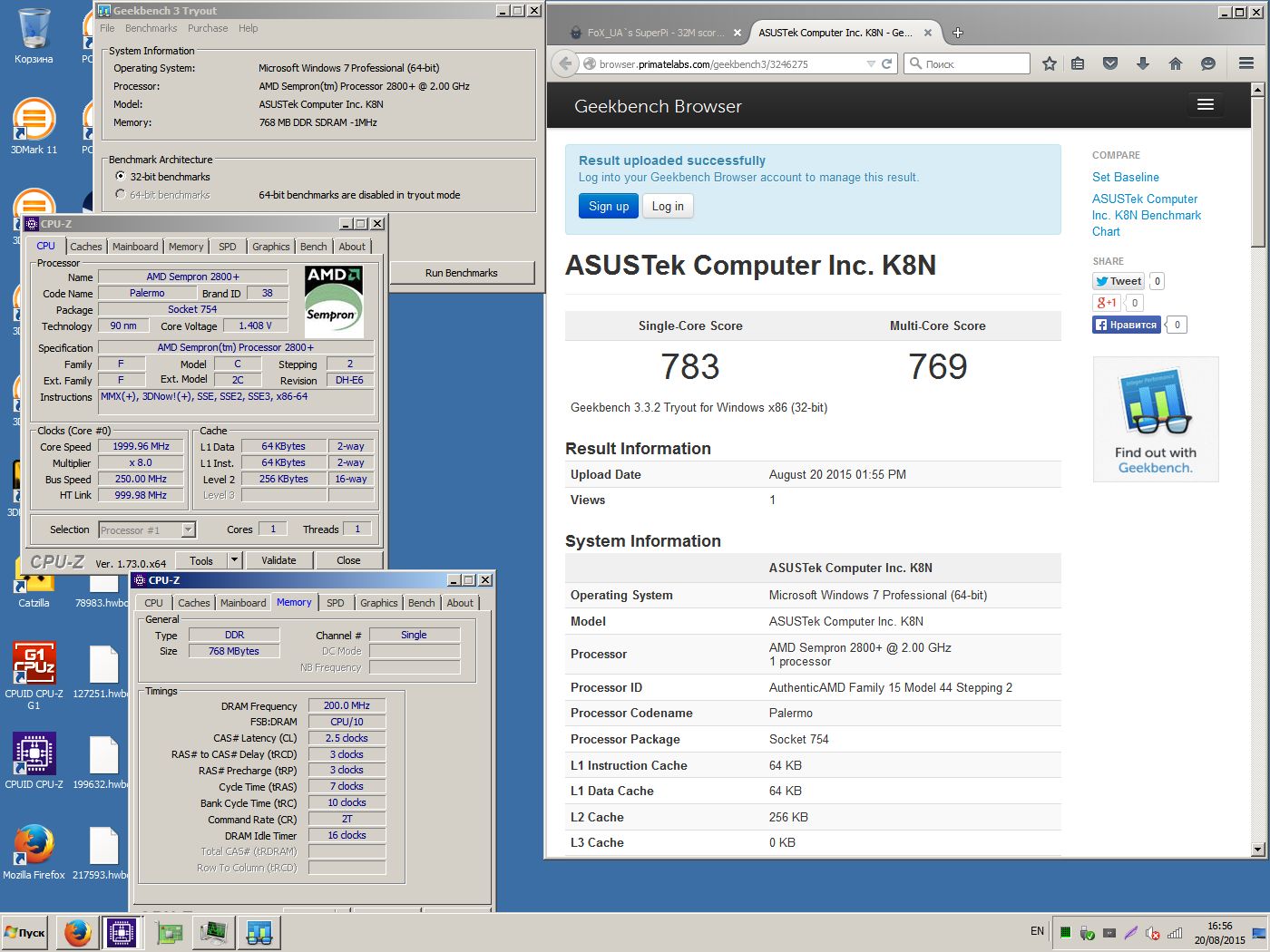Click Facebook Нравится like button
1270x952 pixels.
pyautogui.click(x=1127, y=325)
